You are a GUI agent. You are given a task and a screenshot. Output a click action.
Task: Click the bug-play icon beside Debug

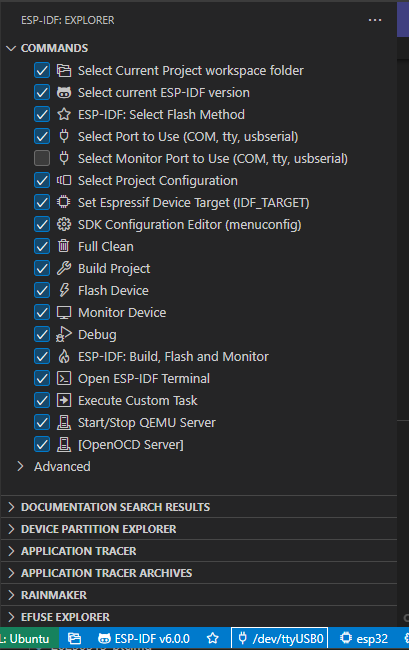pyautogui.click(x=64, y=334)
